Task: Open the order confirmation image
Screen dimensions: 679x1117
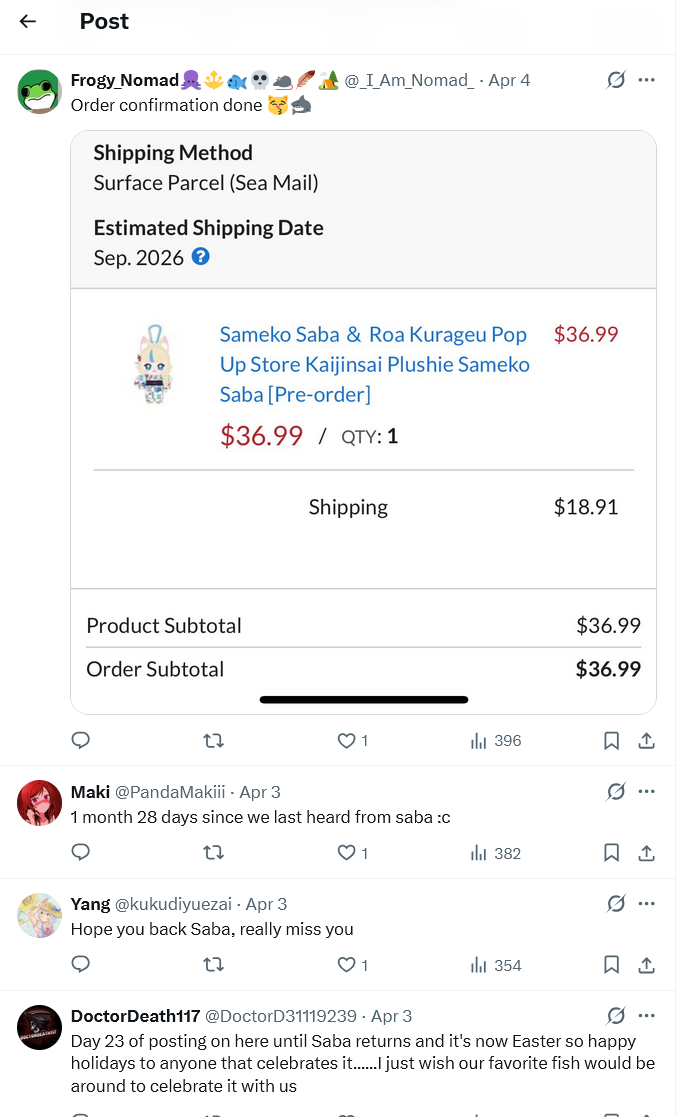Action: 363,422
